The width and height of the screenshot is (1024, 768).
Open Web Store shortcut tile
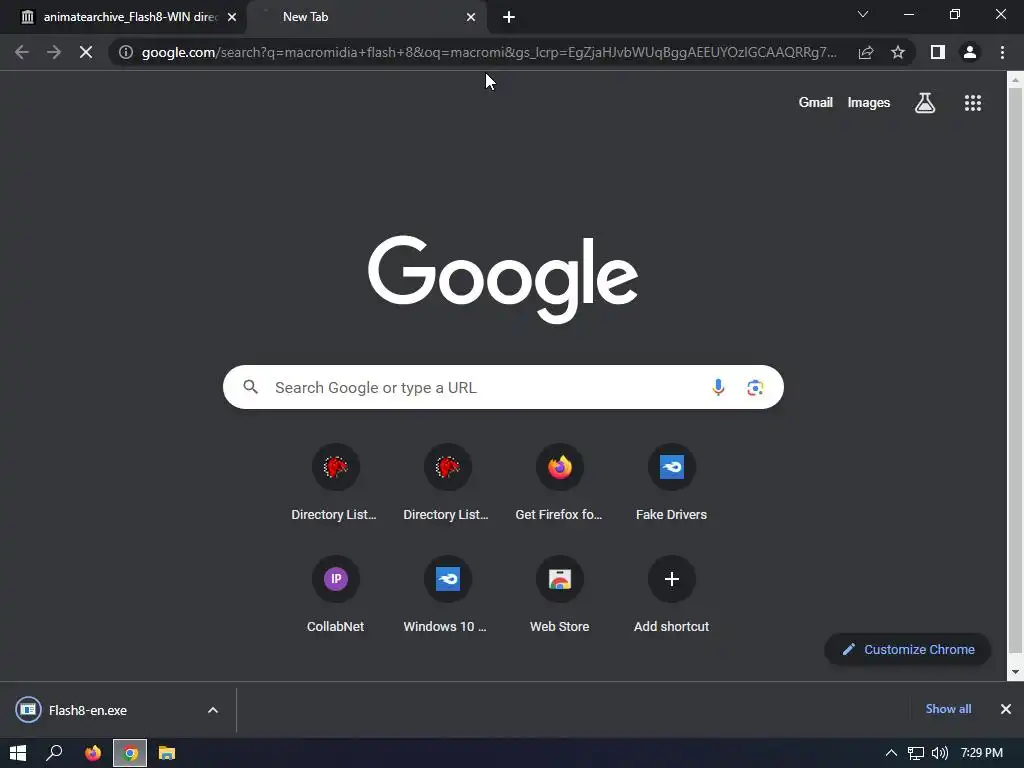pos(560,595)
